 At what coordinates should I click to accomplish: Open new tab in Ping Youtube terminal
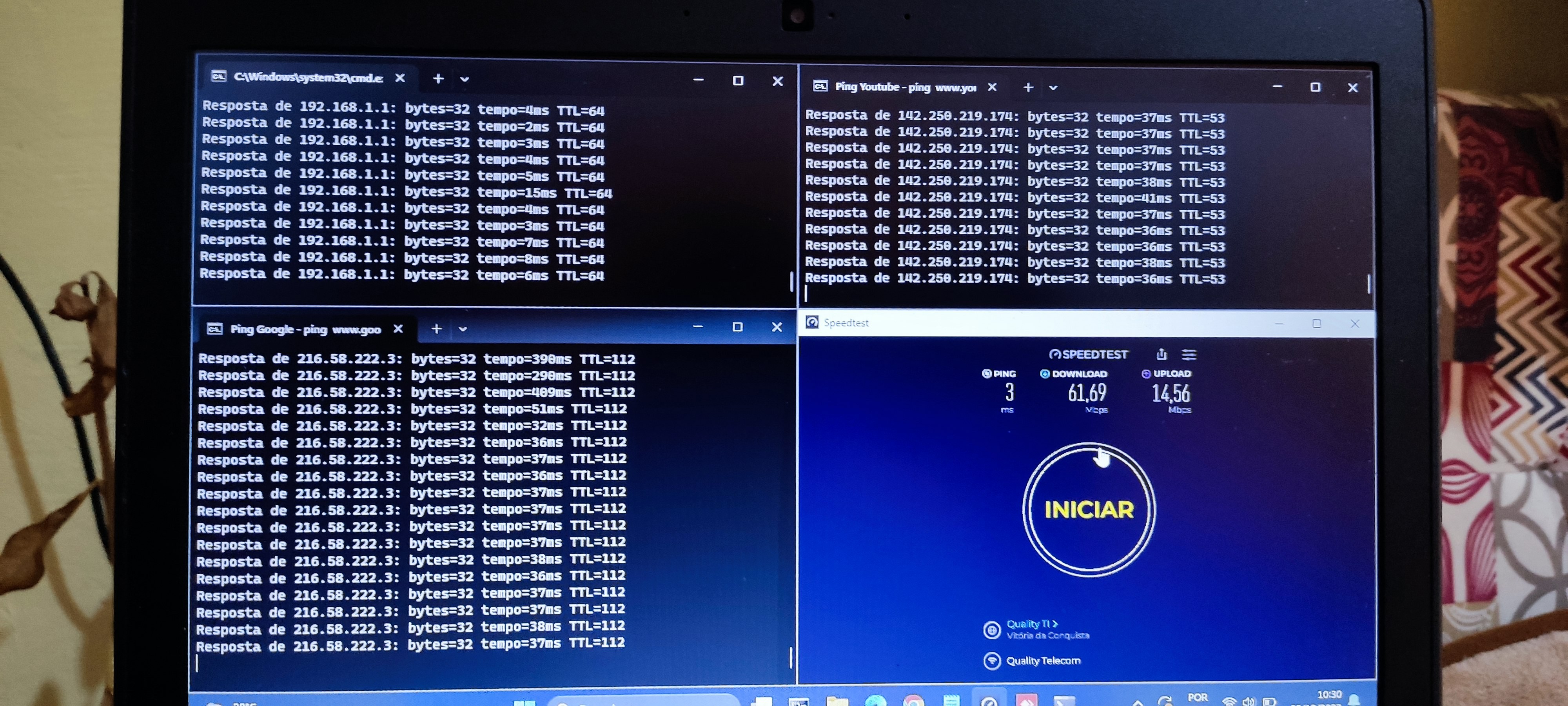[1028, 88]
